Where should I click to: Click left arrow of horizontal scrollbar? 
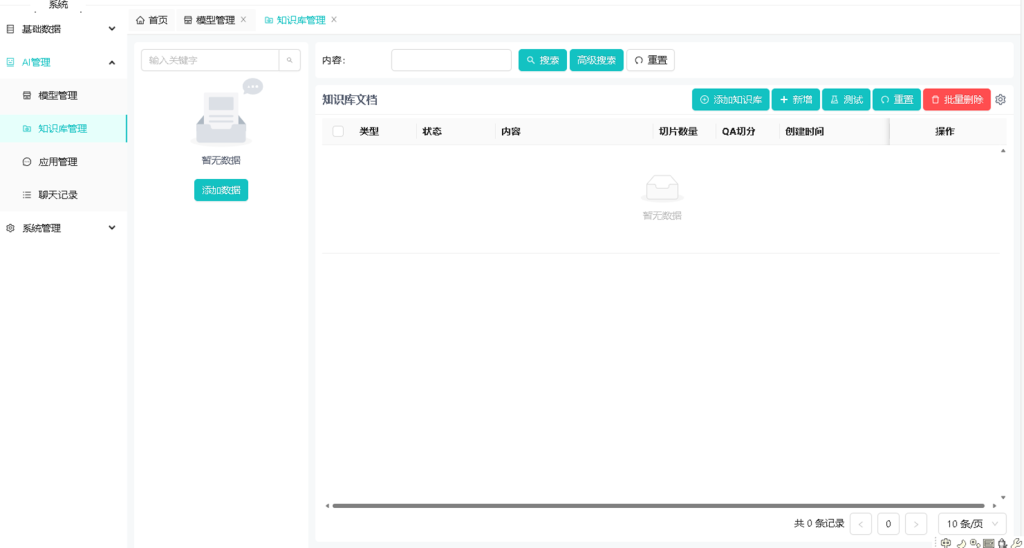327,506
